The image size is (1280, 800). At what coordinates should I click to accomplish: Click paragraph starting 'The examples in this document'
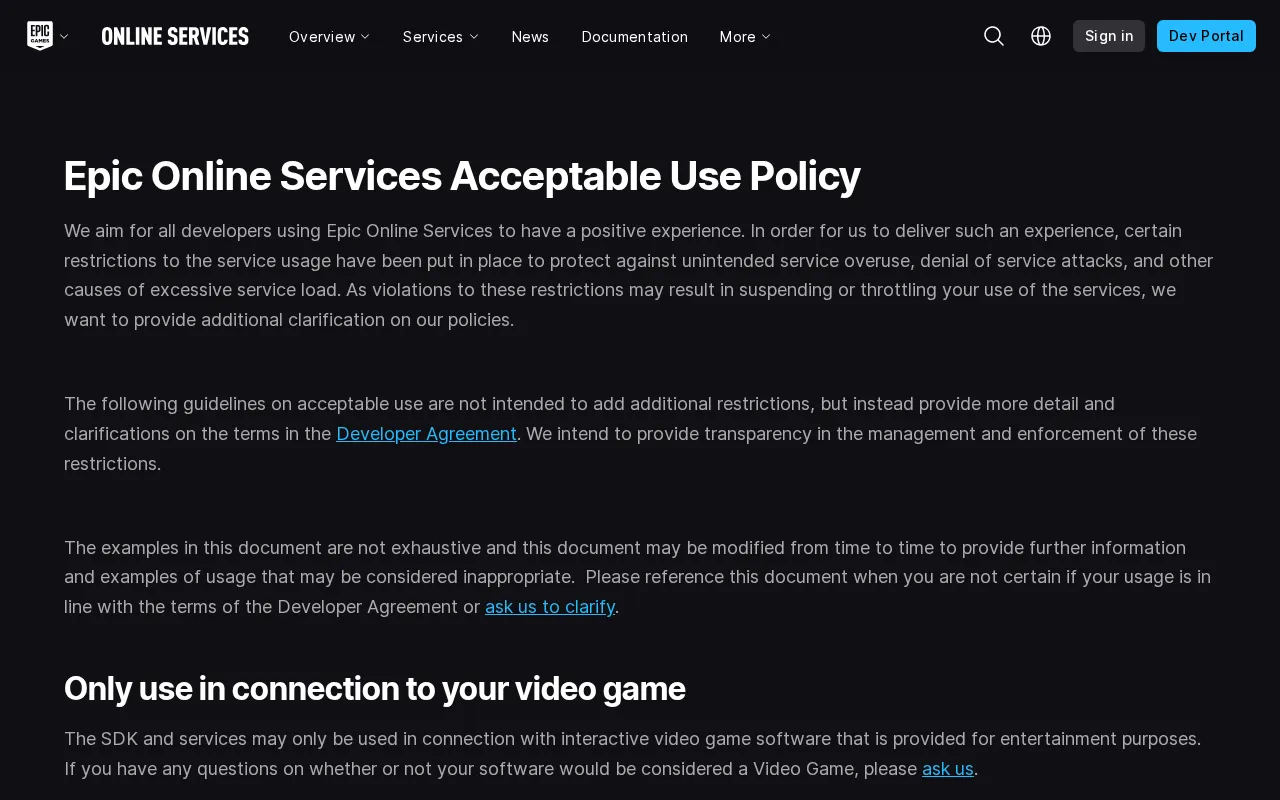click(640, 577)
